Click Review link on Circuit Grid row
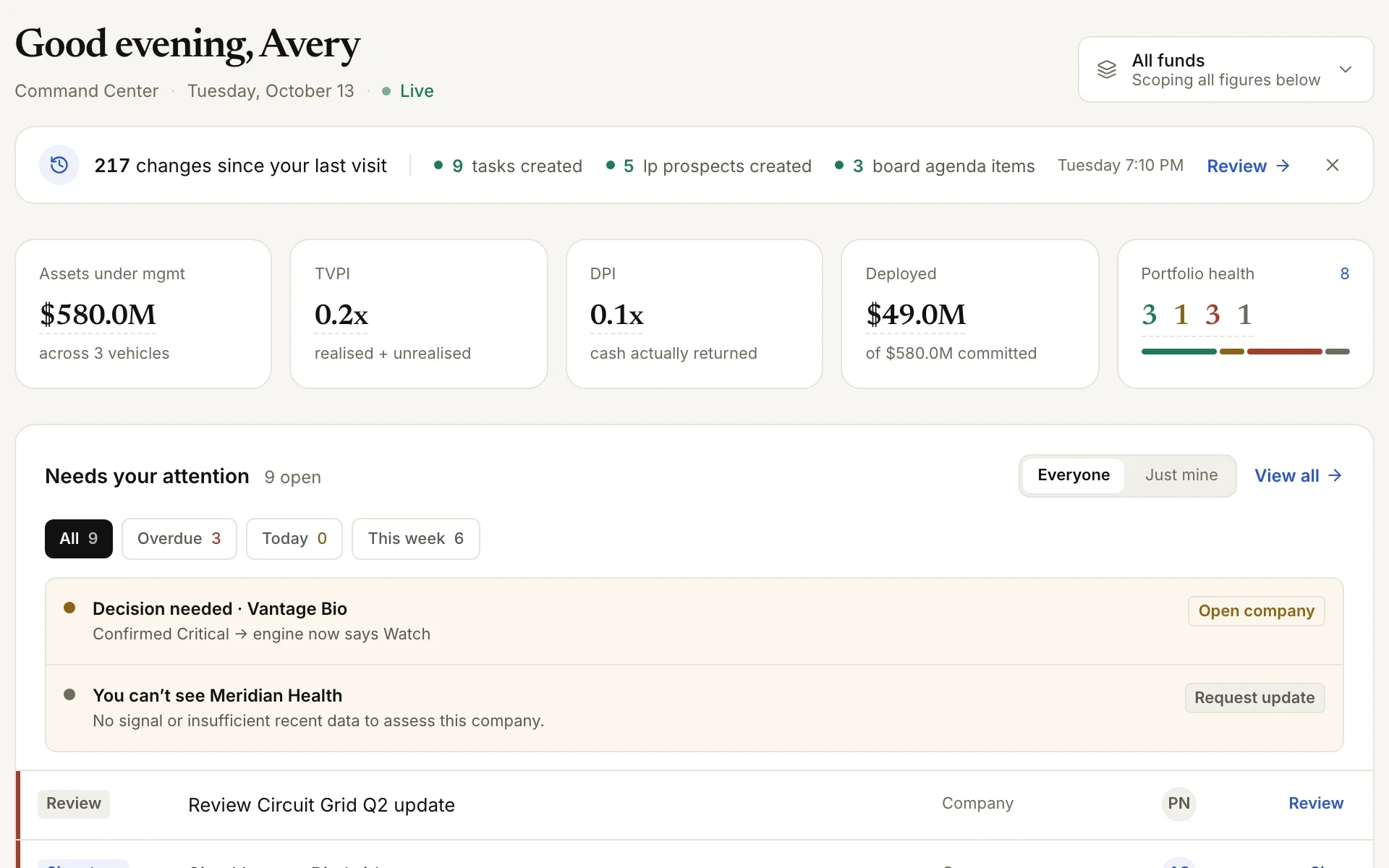This screenshot has width=1389, height=868. 1316,804
